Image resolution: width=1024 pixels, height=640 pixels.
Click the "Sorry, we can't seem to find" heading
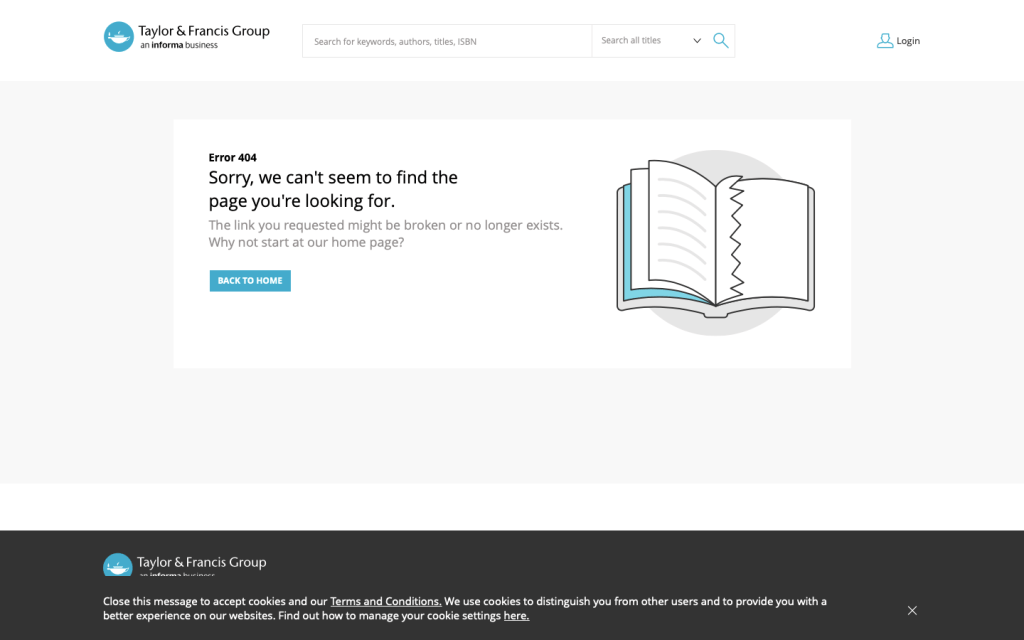(332, 178)
